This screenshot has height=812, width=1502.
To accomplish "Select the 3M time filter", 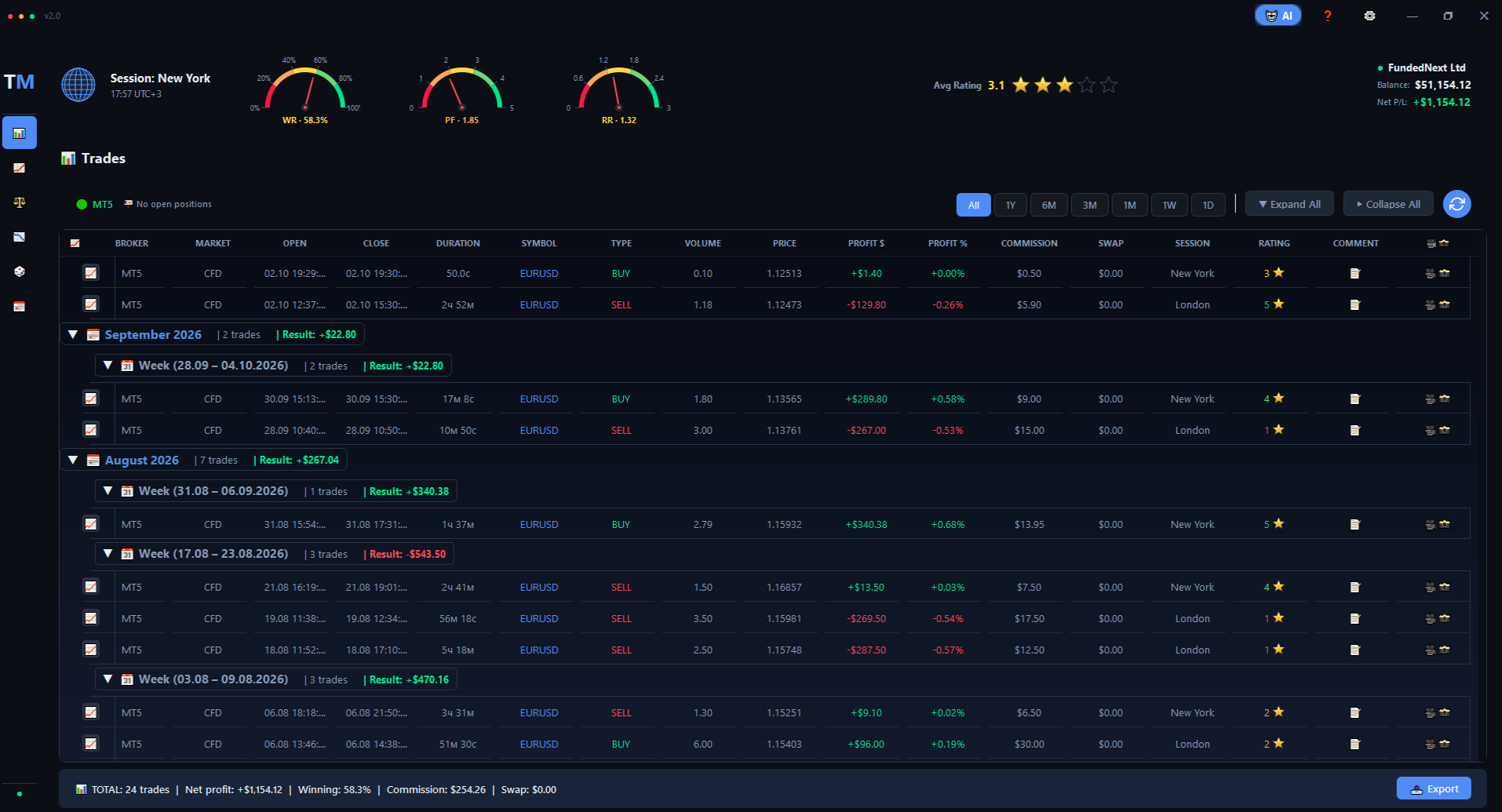I will 1090,205.
